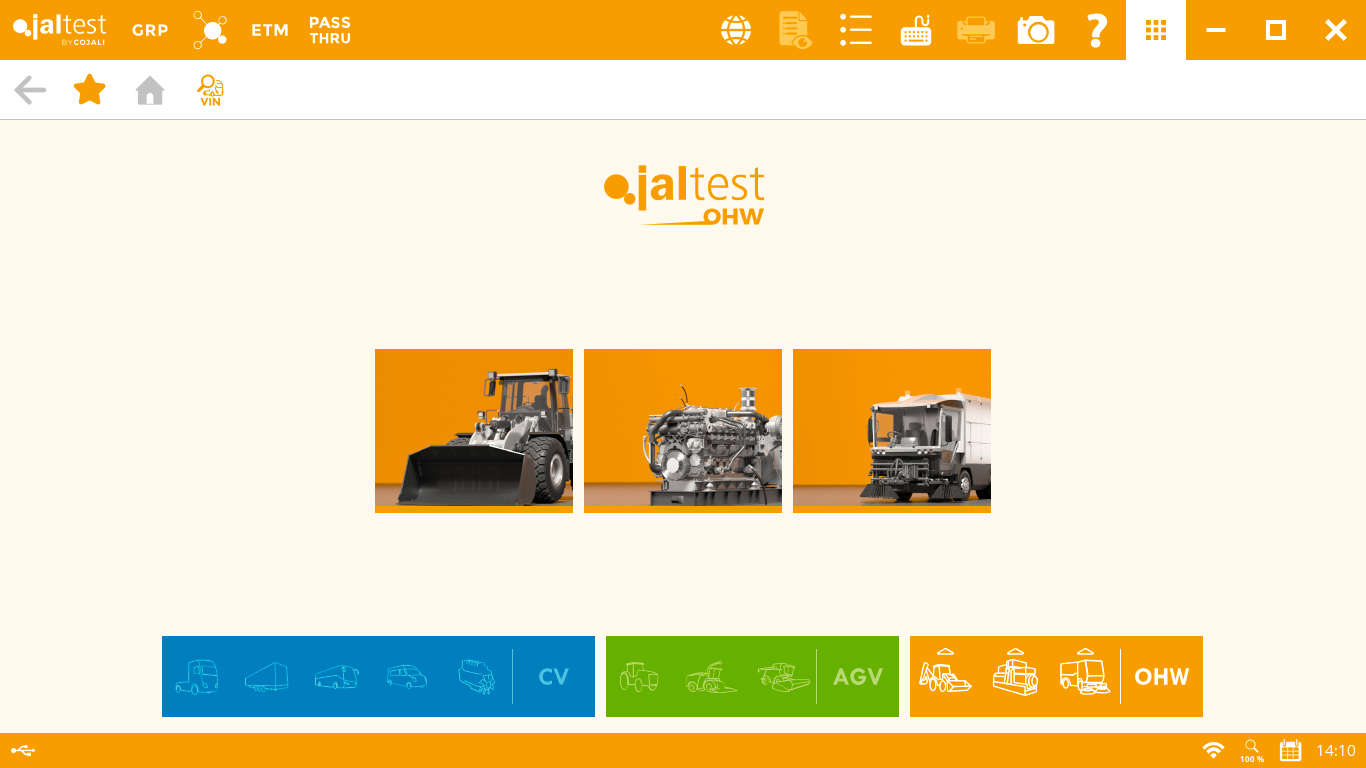The height and width of the screenshot is (768, 1366).
Task: Click the globe web icon
Action: (736, 30)
